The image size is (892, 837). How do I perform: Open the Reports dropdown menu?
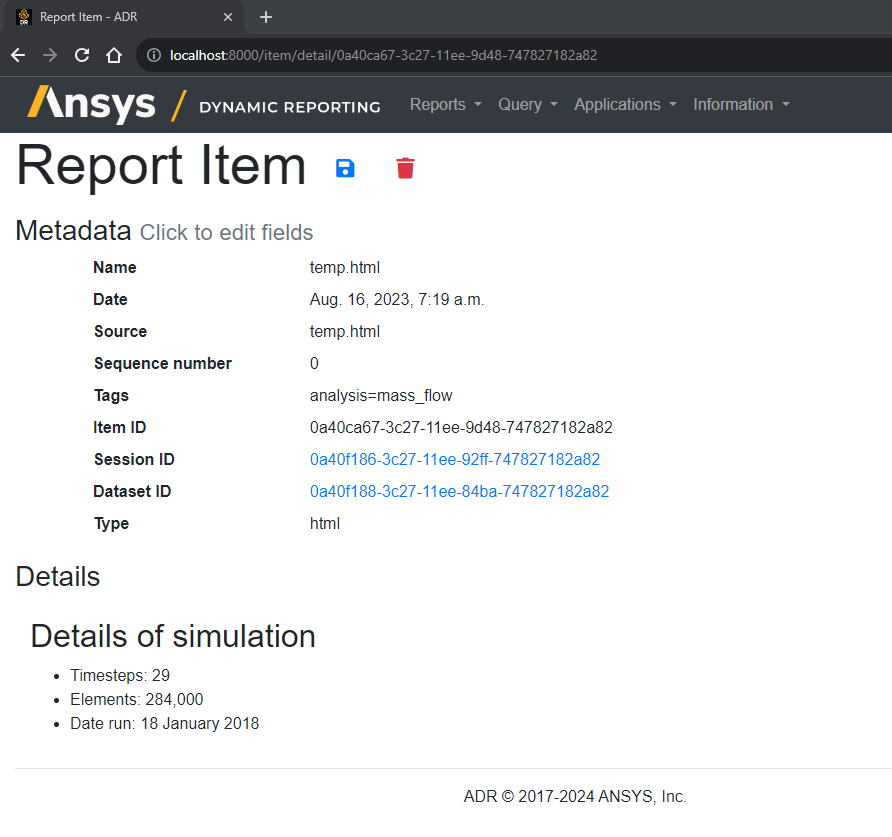[x=445, y=105]
